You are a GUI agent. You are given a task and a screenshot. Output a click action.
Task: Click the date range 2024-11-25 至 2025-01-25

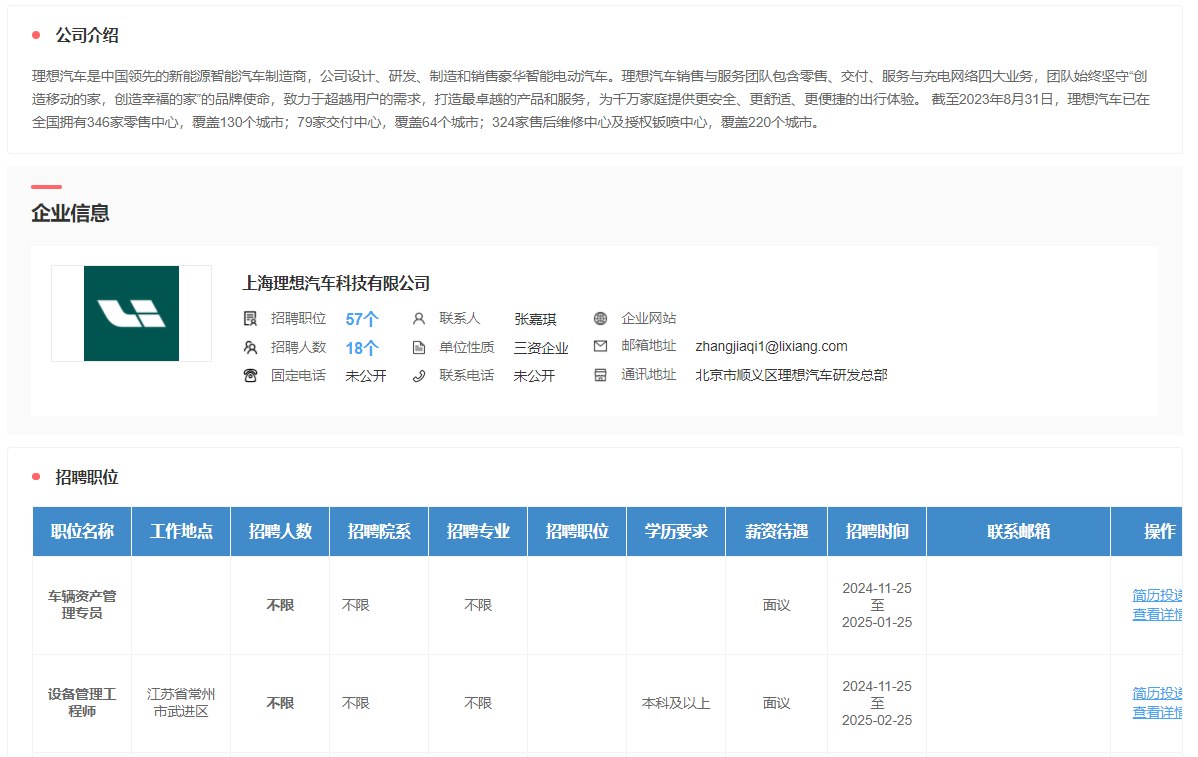pyautogui.click(x=877, y=605)
